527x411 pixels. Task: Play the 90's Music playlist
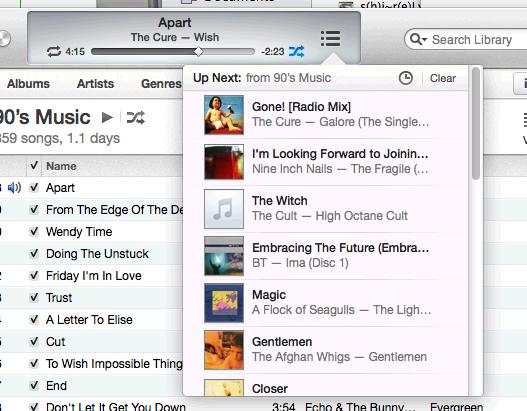click(107, 117)
